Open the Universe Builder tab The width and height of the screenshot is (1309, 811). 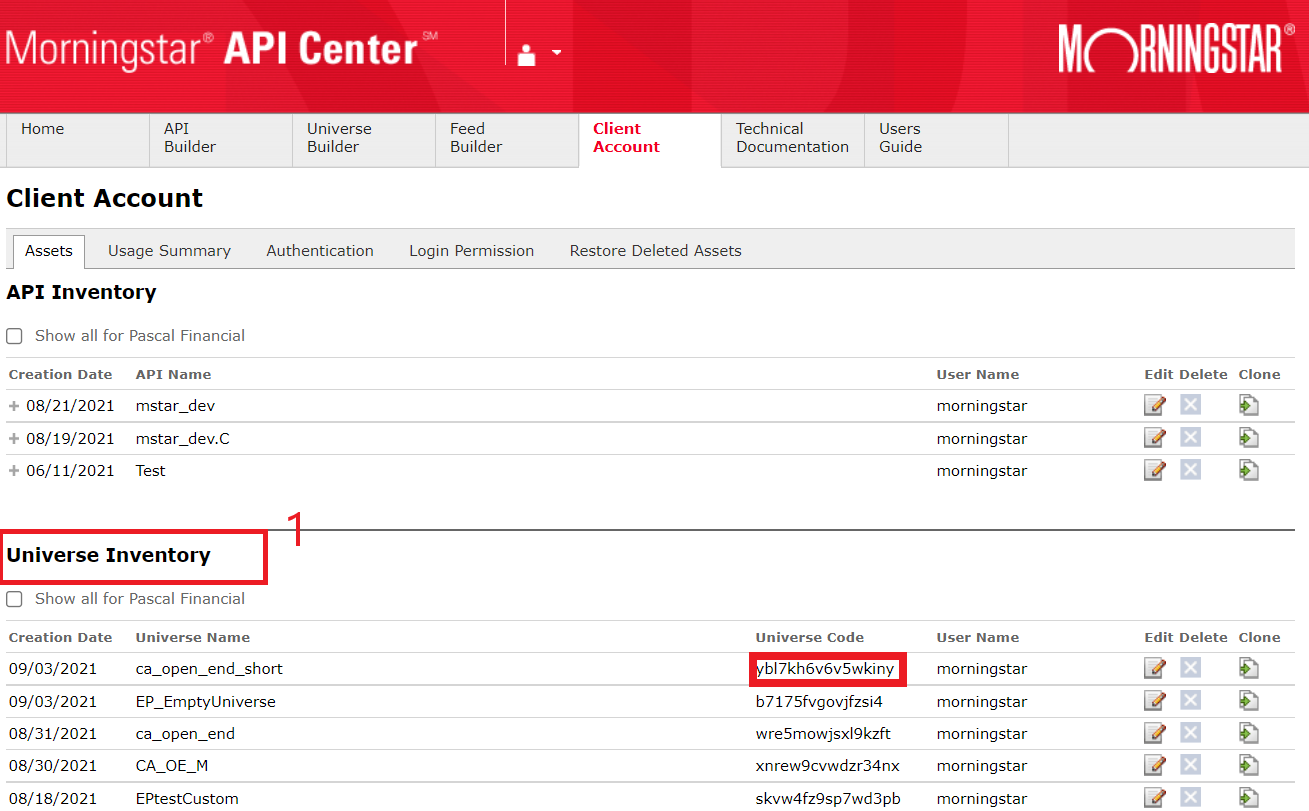364,140
